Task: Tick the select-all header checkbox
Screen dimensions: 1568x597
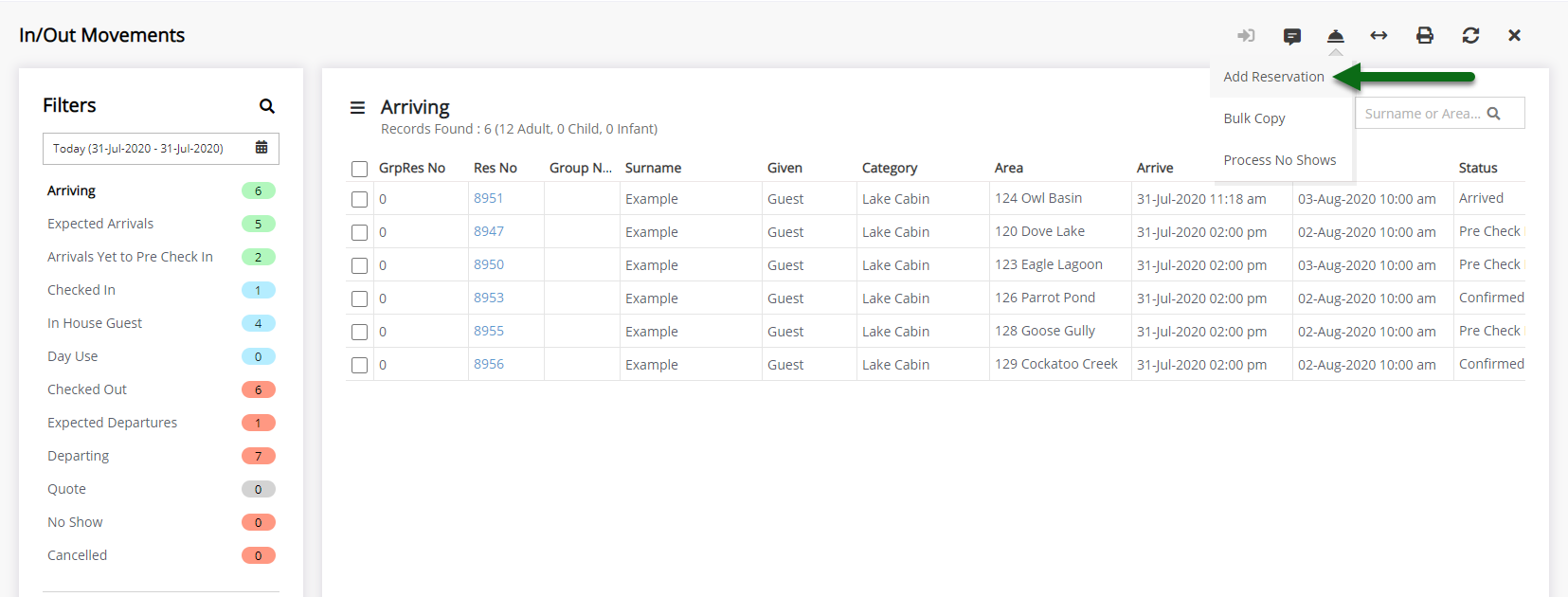Action: 359,169
